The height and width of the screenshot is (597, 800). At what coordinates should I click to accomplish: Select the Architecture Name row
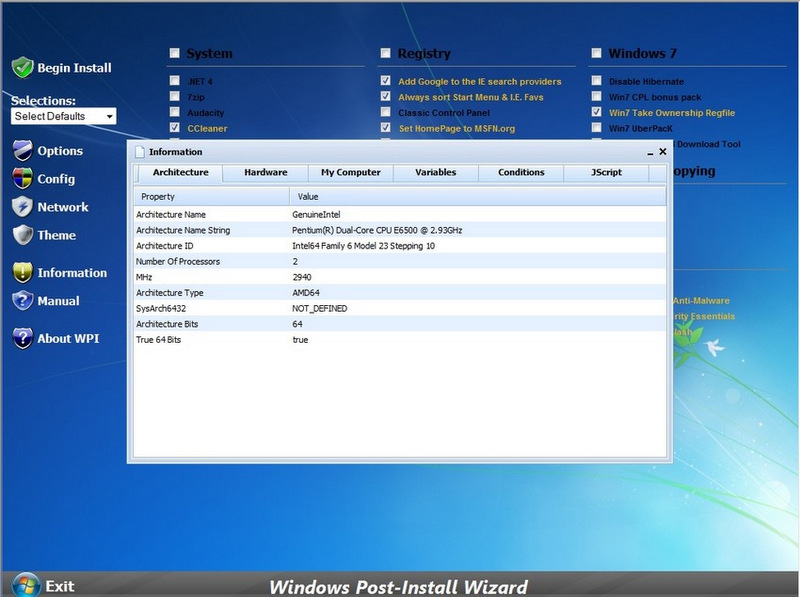point(400,214)
